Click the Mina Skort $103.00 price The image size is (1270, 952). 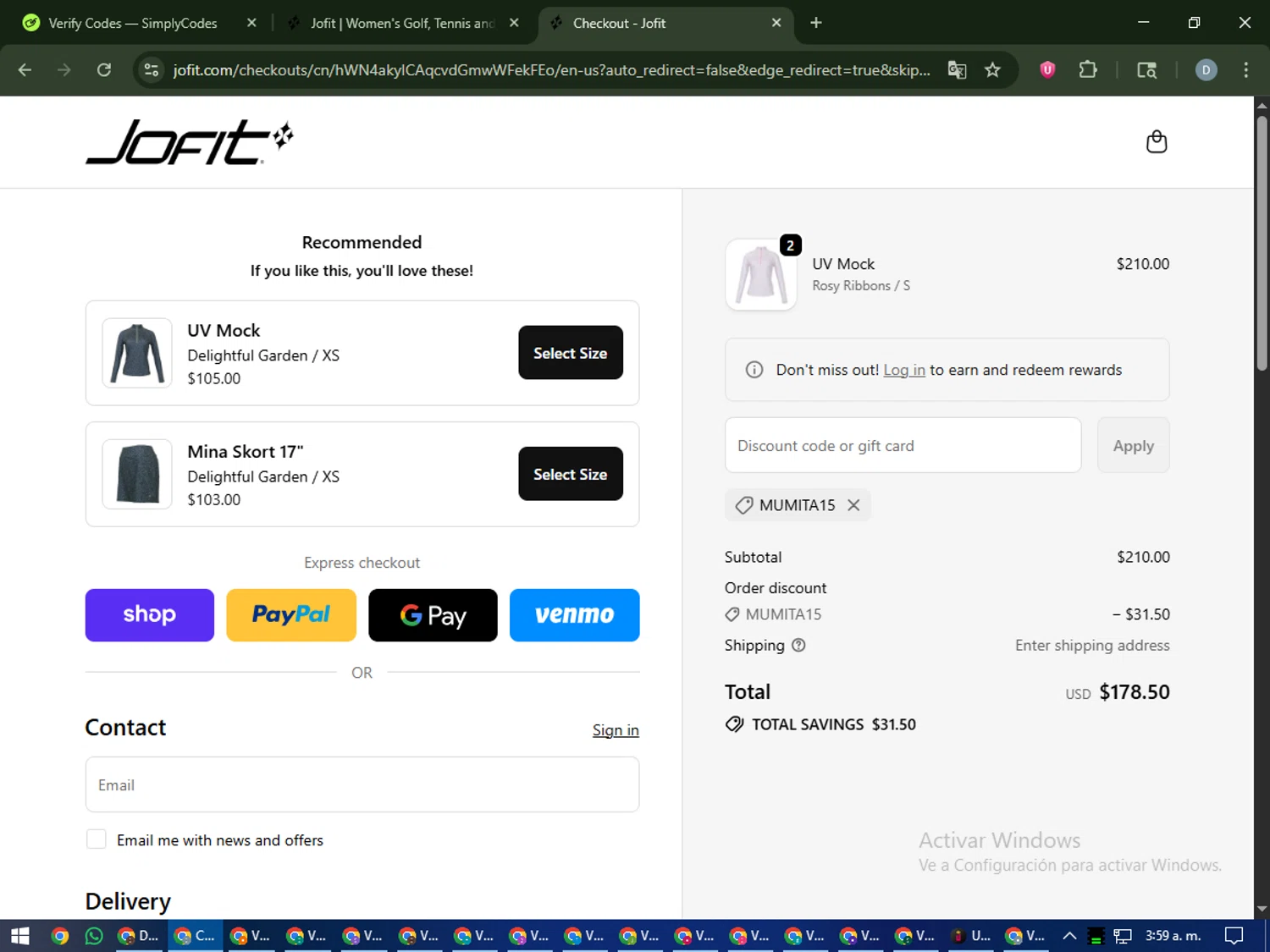[214, 499]
